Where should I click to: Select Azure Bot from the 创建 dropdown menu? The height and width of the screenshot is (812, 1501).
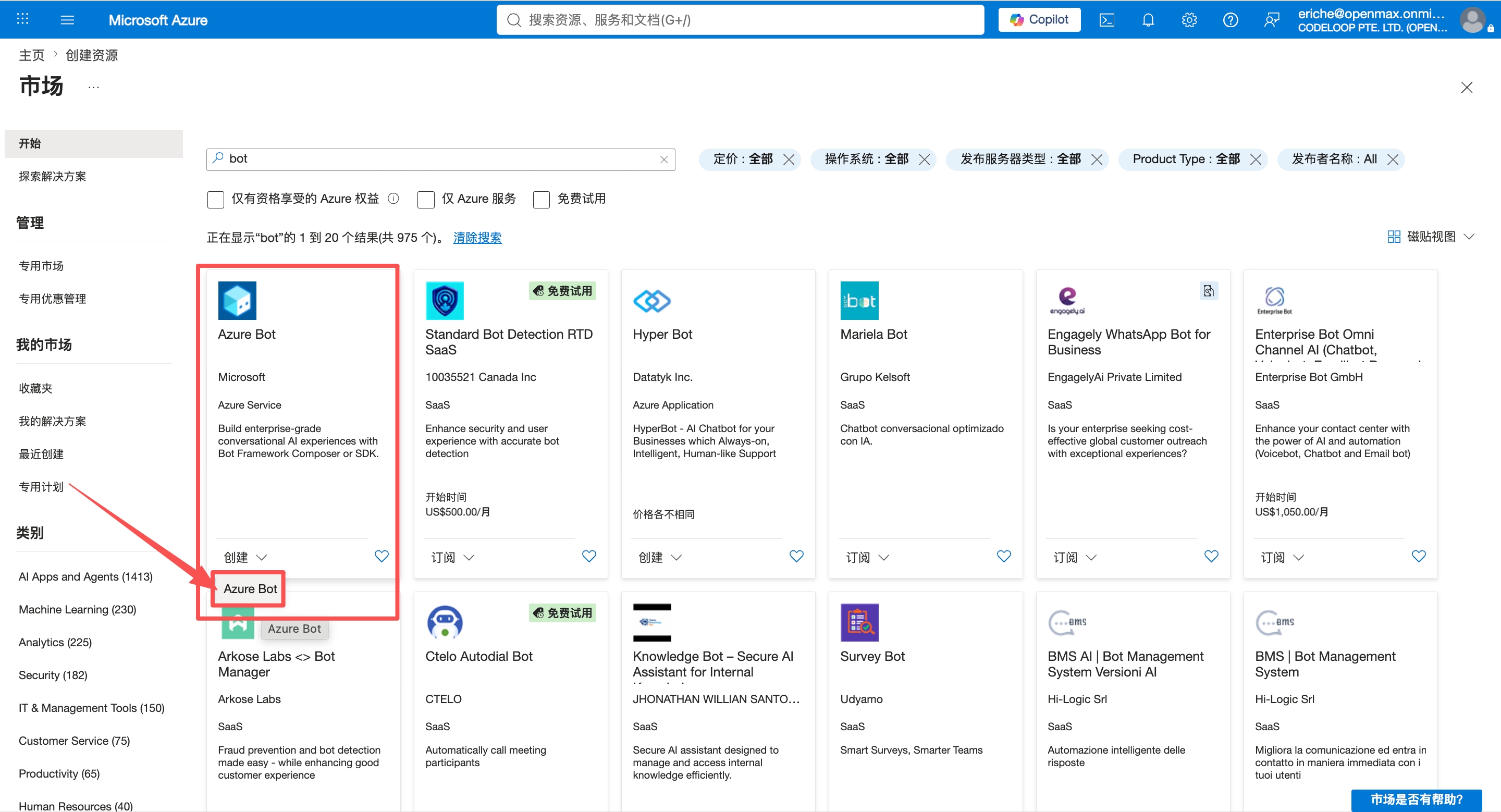tap(250, 589)
